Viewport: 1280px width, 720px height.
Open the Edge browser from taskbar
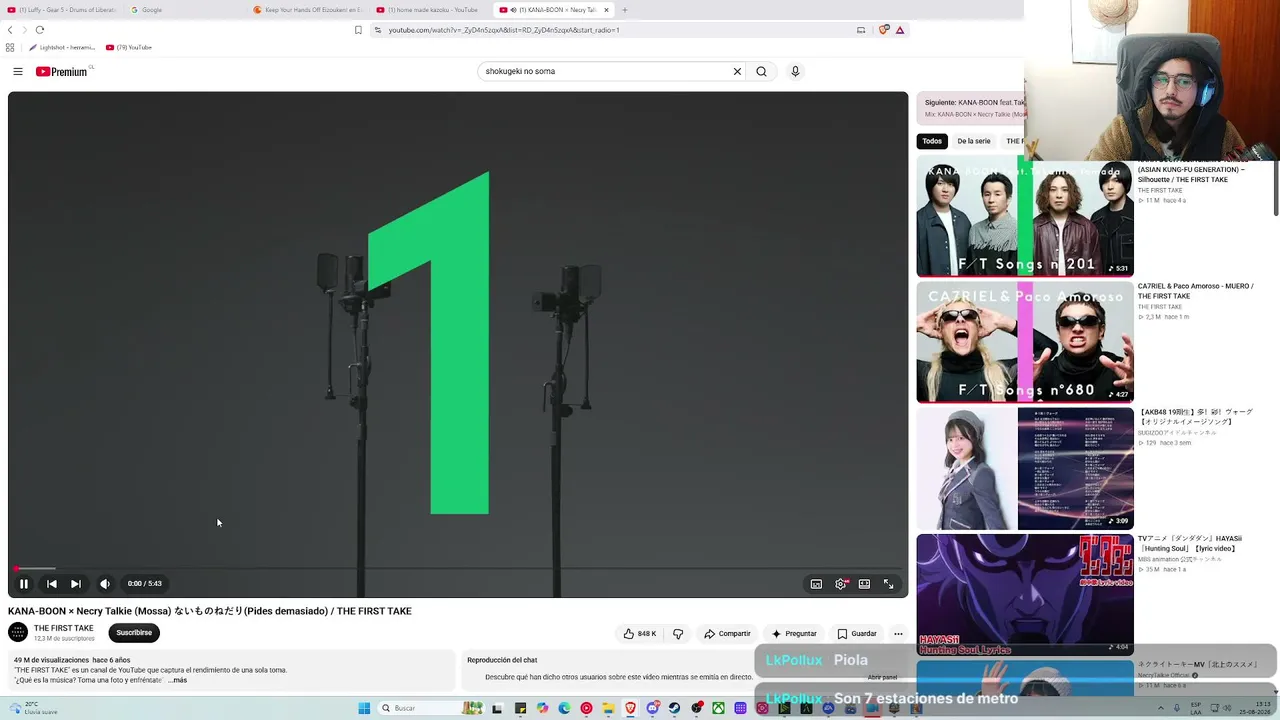[x=565, y=709]
